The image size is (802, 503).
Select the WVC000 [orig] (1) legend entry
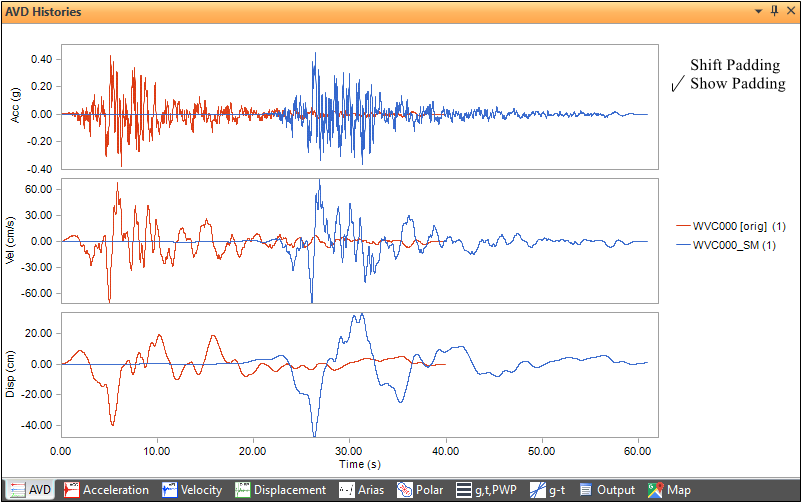tap(734, 227)
